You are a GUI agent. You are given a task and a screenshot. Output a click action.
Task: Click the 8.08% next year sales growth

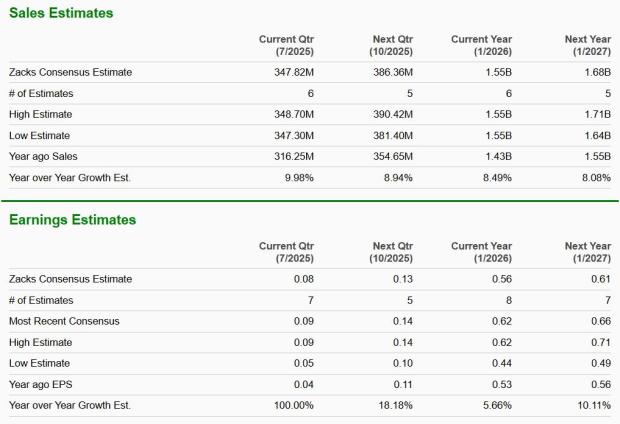594,177
